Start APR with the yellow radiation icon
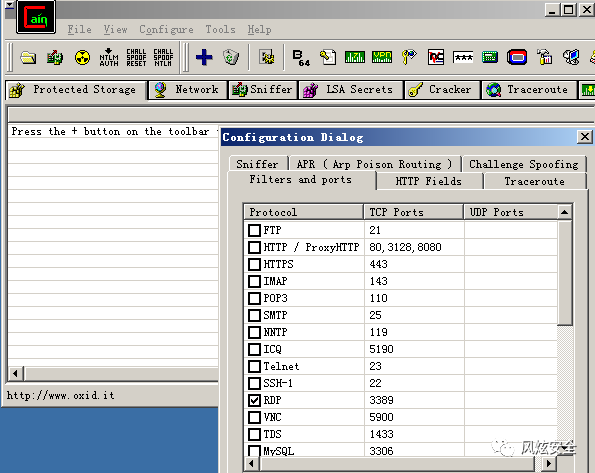This screenshot has height=473, width=595. [x=82, y=58]
